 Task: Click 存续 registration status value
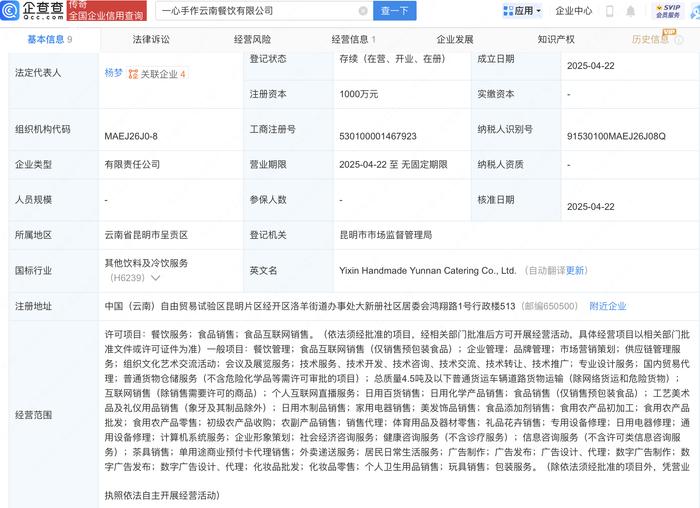point(392,59)
